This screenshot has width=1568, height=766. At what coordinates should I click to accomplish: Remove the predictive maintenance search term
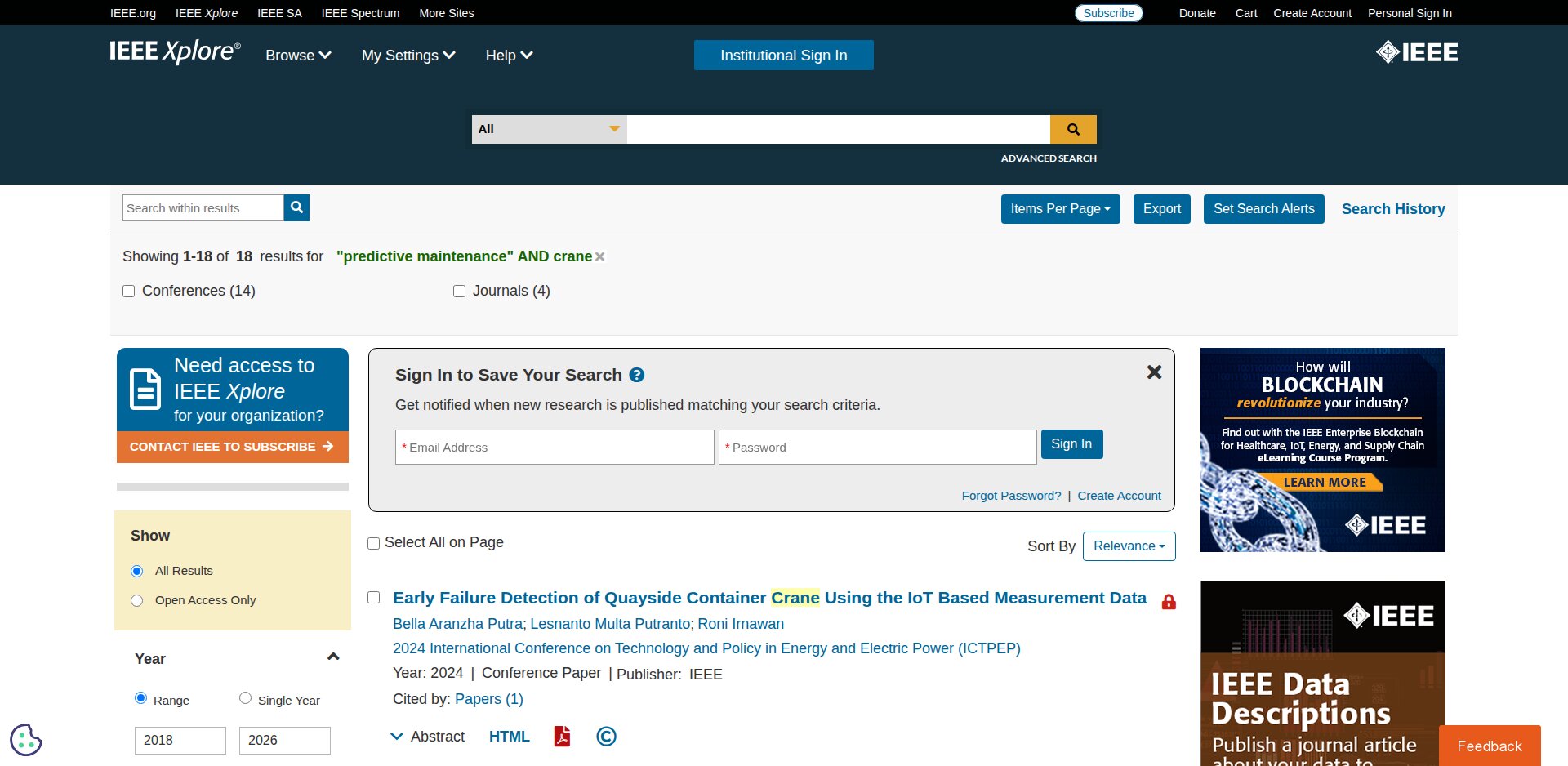(x=599, y=256)
